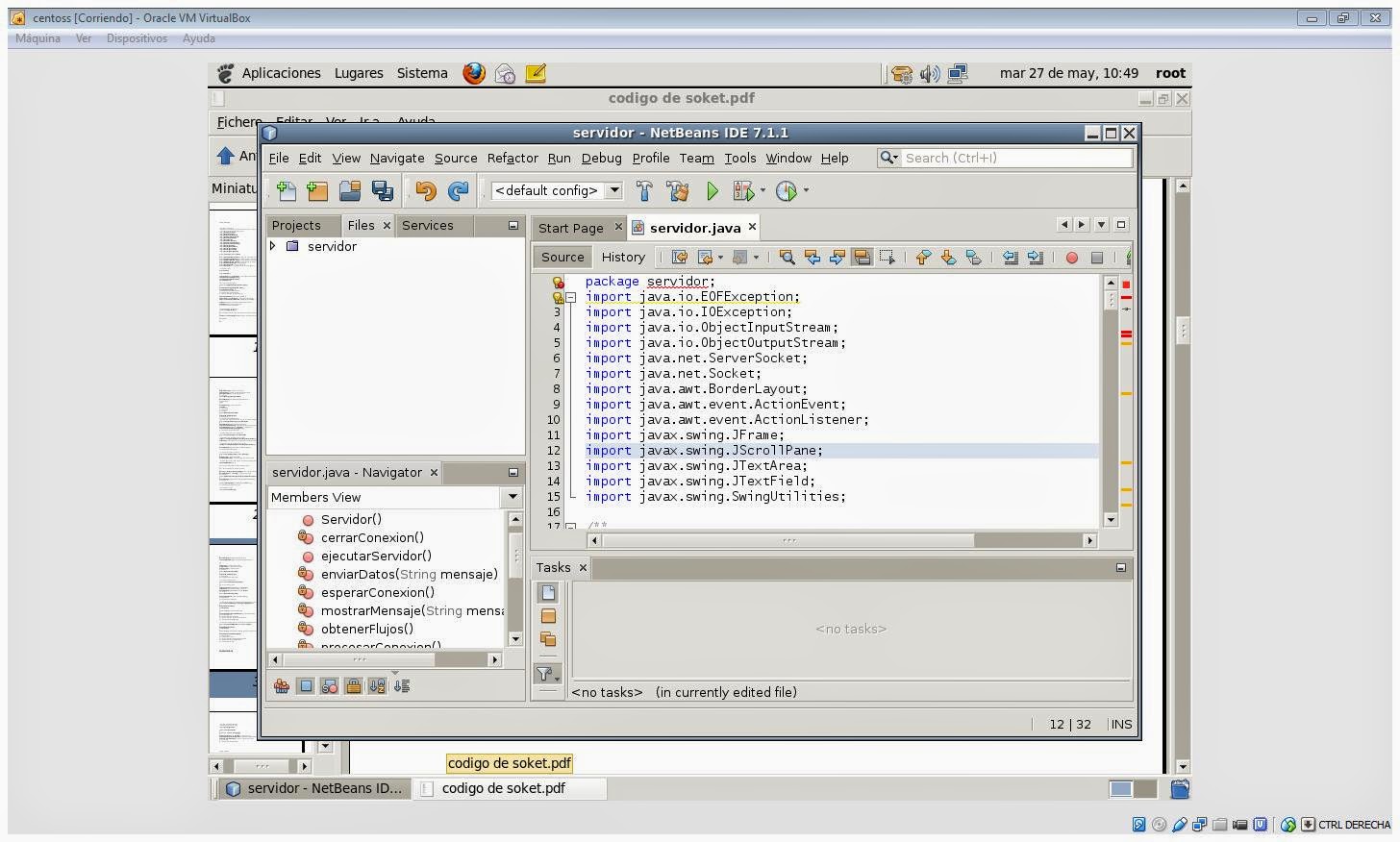This screenshot has width=1400, height=842.
Task: Toggle Show Static Members filter in Navigator
Action: (x=330, y=685)
